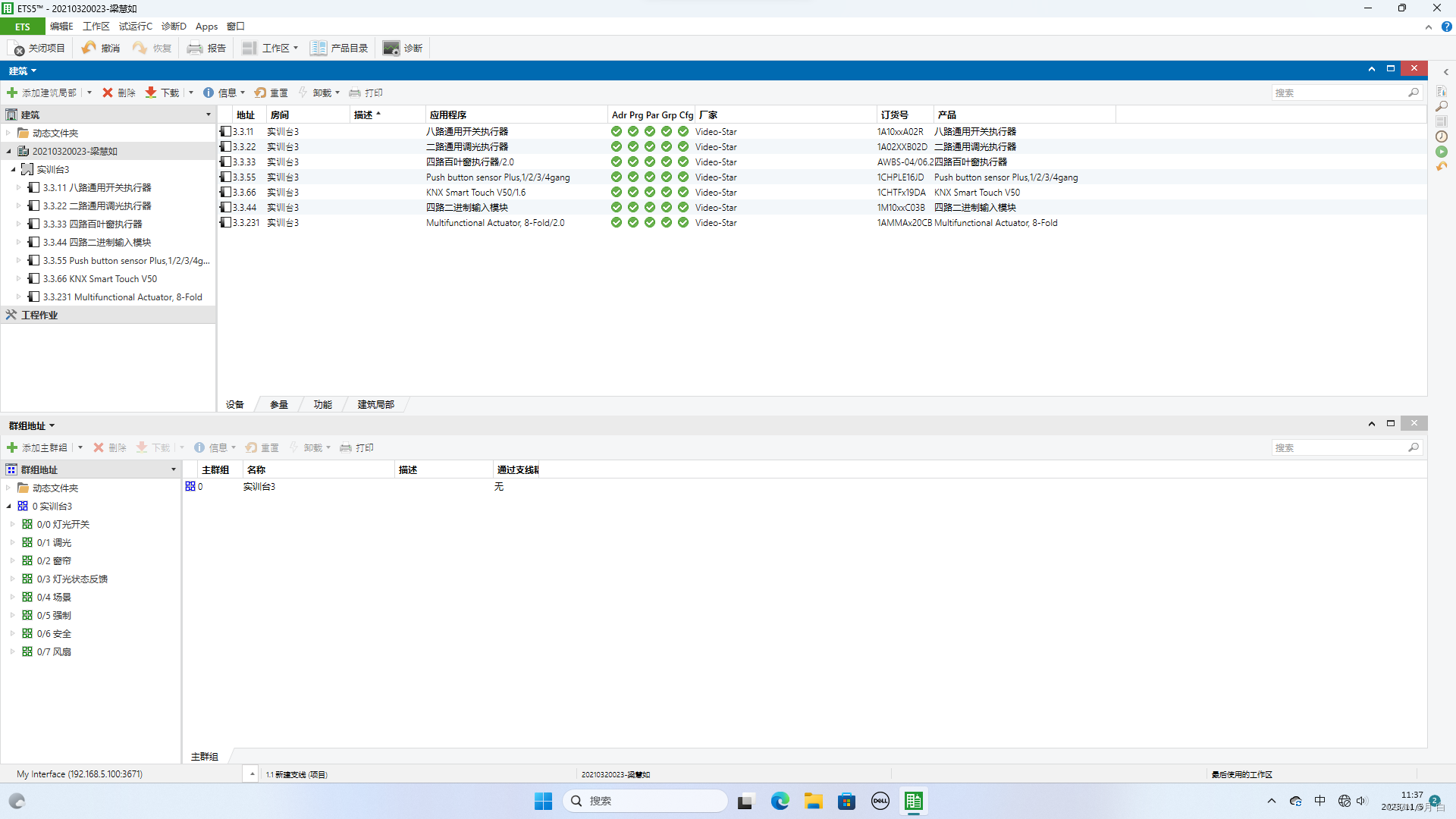Expand the 动态文件夹 folder in buildings tree

coord(8,133)
